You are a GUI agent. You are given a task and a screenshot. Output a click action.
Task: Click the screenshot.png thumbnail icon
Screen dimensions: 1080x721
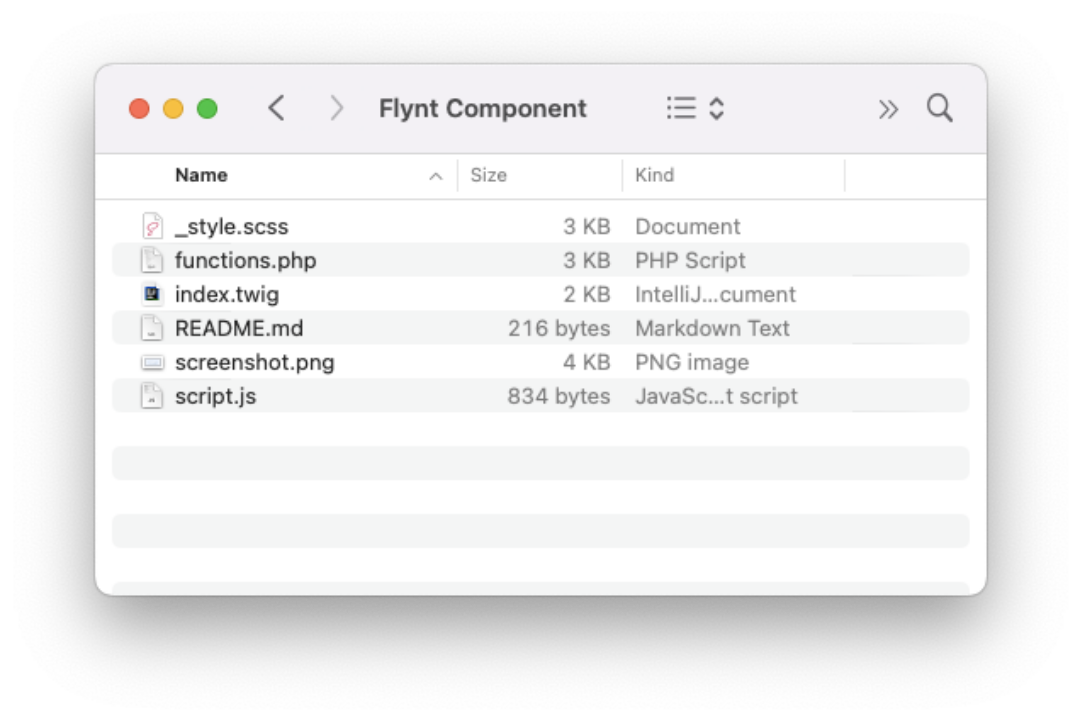(x=152, y=362)
